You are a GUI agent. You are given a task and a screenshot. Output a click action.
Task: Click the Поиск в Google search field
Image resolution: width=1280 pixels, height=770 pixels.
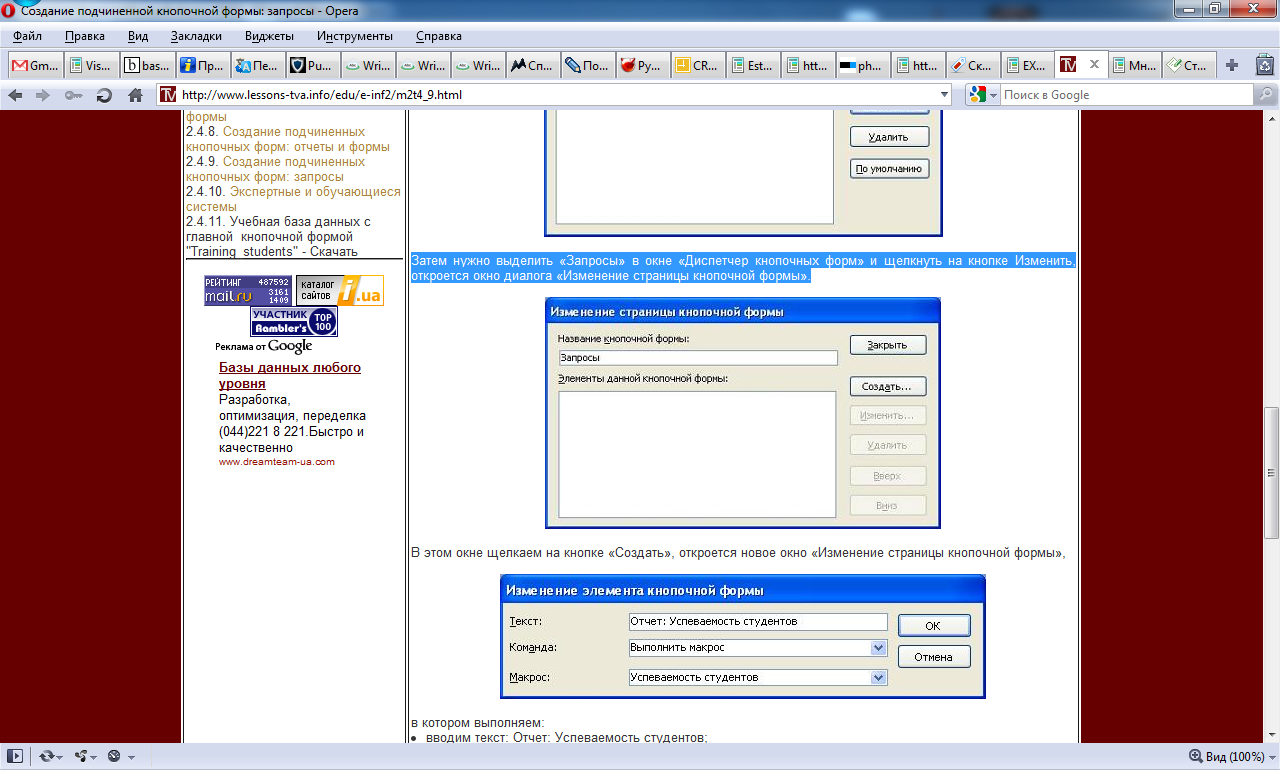tap(1127, 95)
